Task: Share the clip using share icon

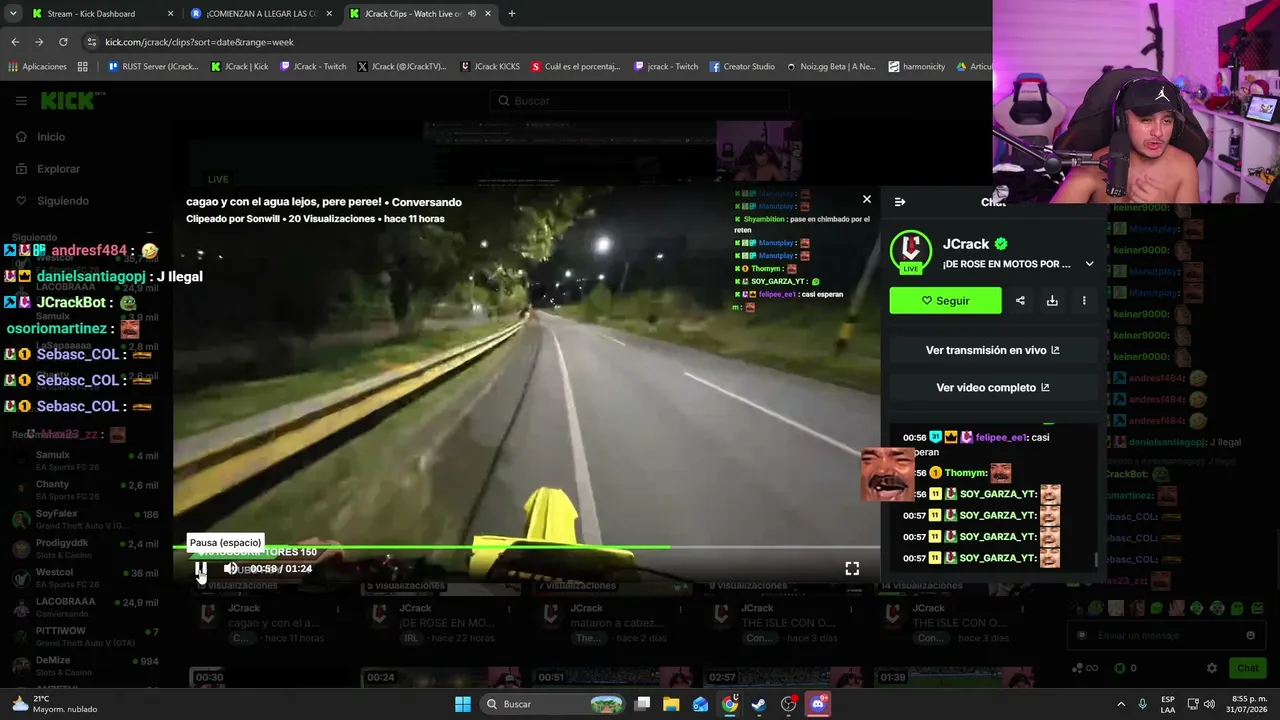Action: (1020, 301)
